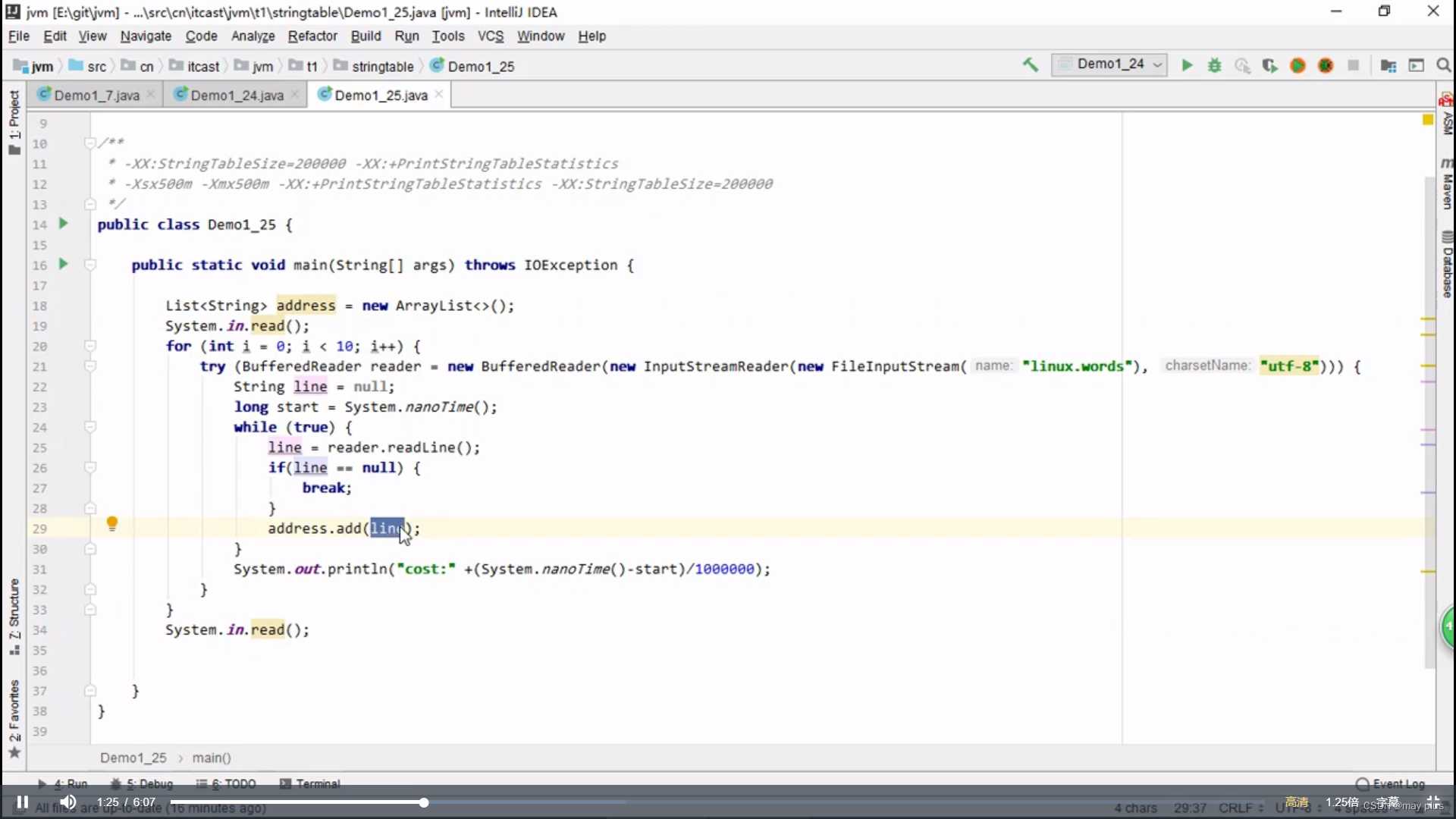Click the Project Structure icon

point(1388,66)
